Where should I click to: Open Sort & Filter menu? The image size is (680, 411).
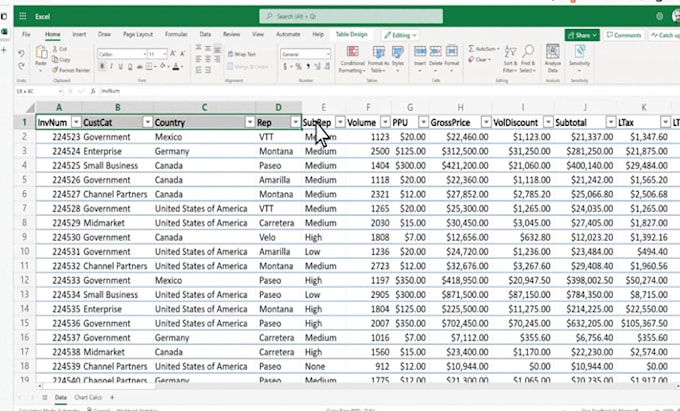tap(510, 59)
